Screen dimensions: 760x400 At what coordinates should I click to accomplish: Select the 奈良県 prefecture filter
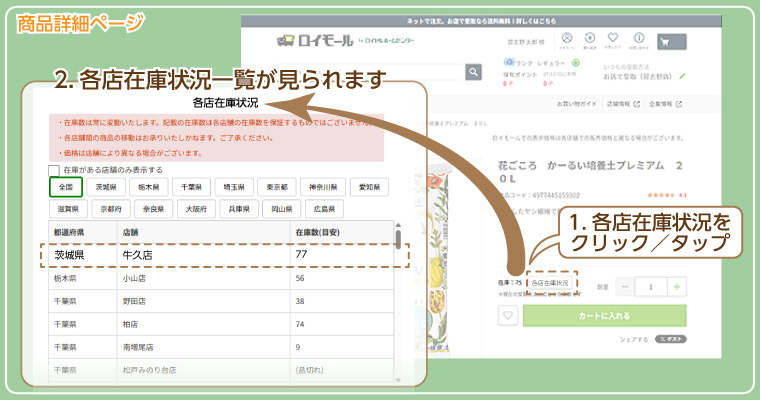click(153, 209)
